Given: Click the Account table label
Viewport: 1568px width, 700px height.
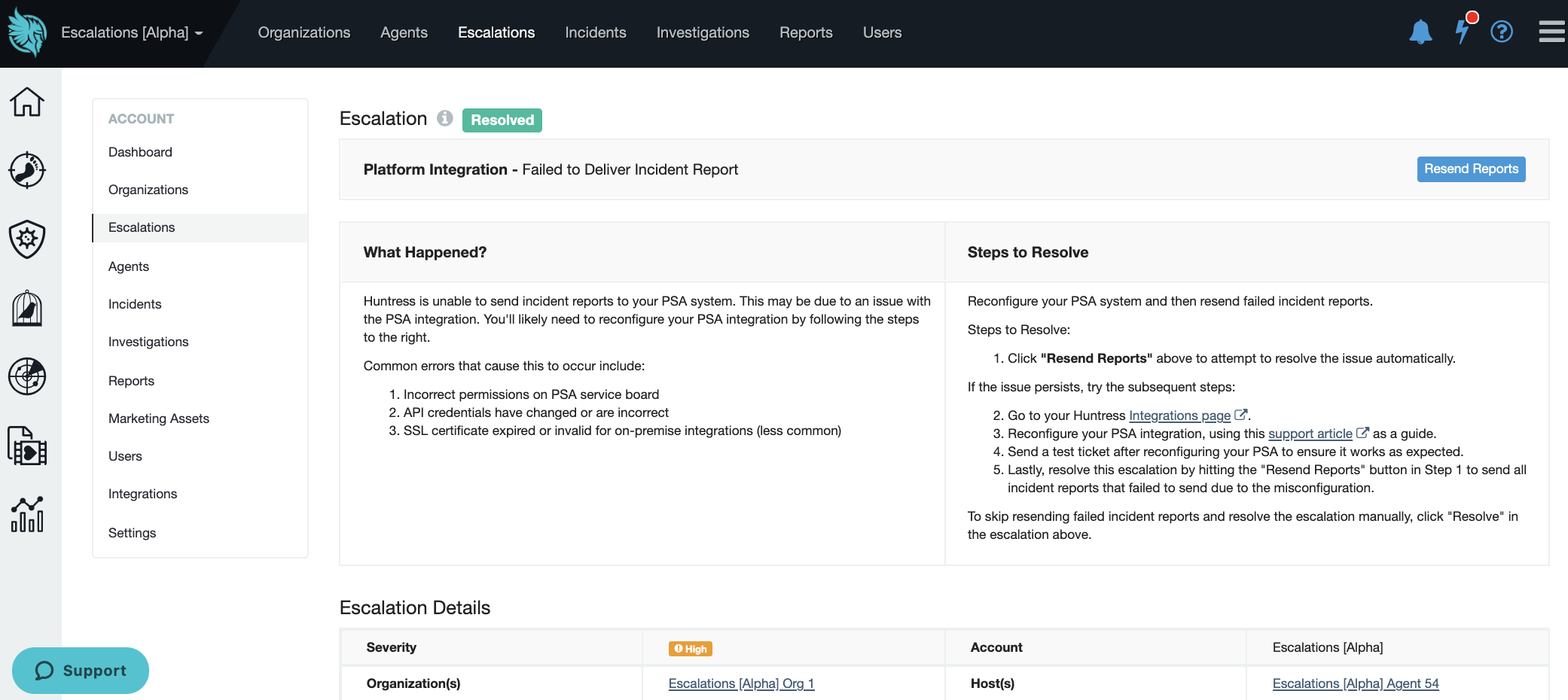Looking at the screenshot, I should coord(996,647).
